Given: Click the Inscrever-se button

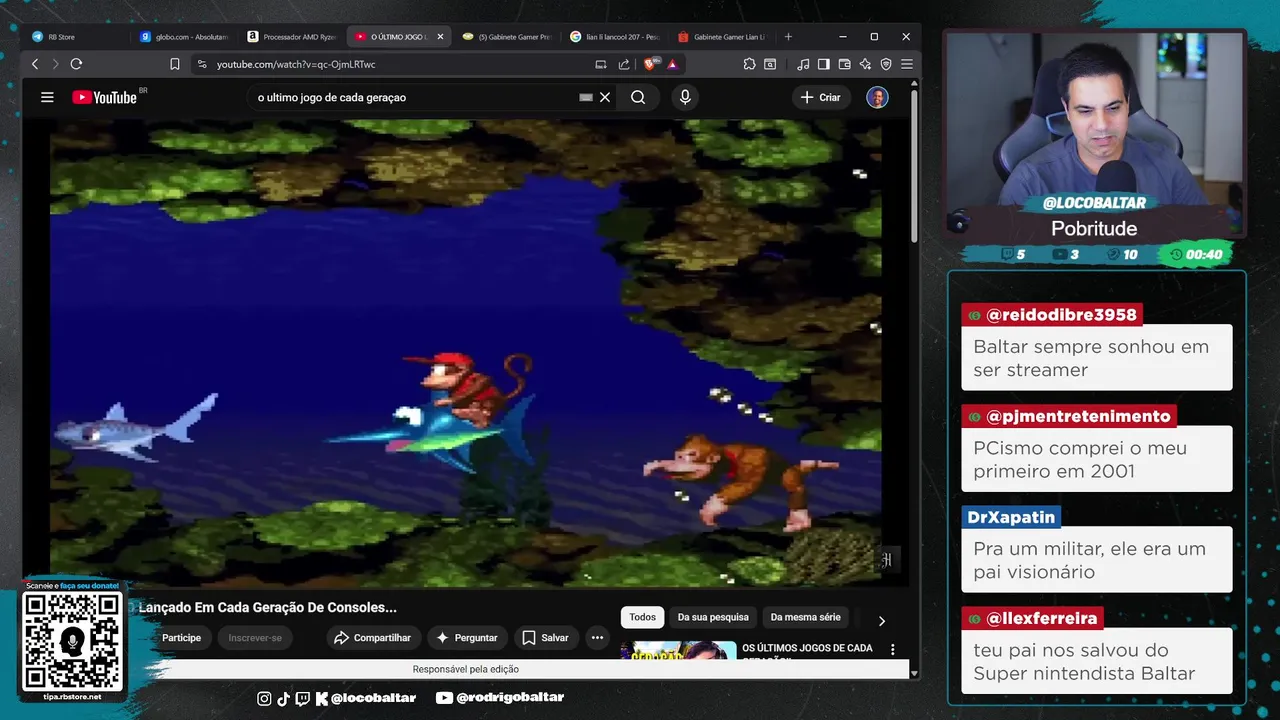Looking at the screenshot, I should pyautogui.click(x=255, y=638).
